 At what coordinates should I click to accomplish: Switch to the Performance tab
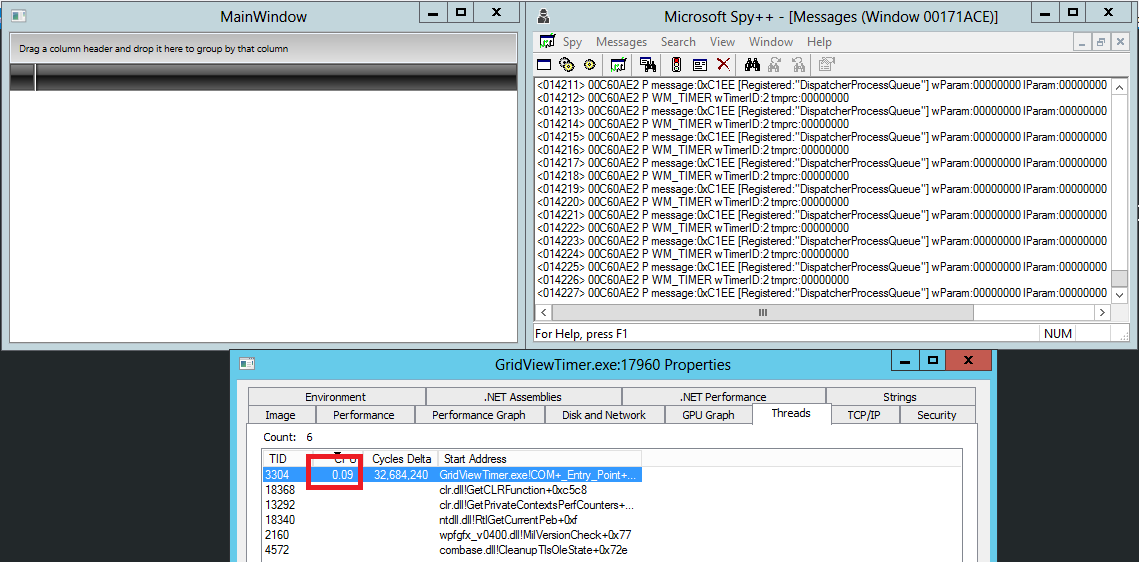point(363,415)
